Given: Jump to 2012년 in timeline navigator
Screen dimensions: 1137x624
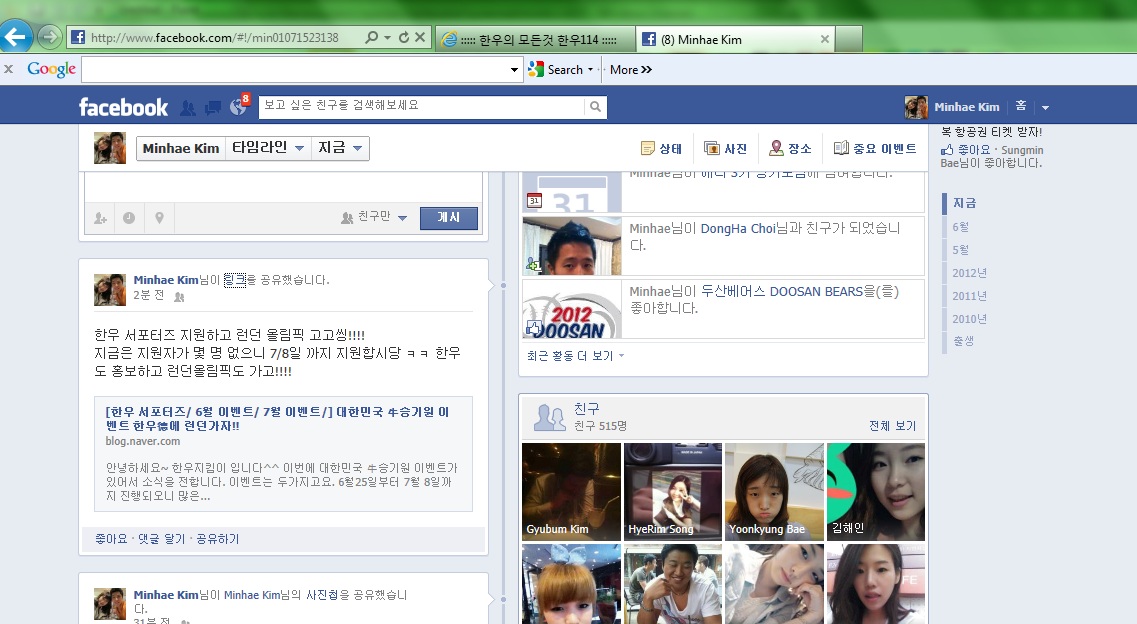Looking at the screenshot, I should click(x=969, y=273).
